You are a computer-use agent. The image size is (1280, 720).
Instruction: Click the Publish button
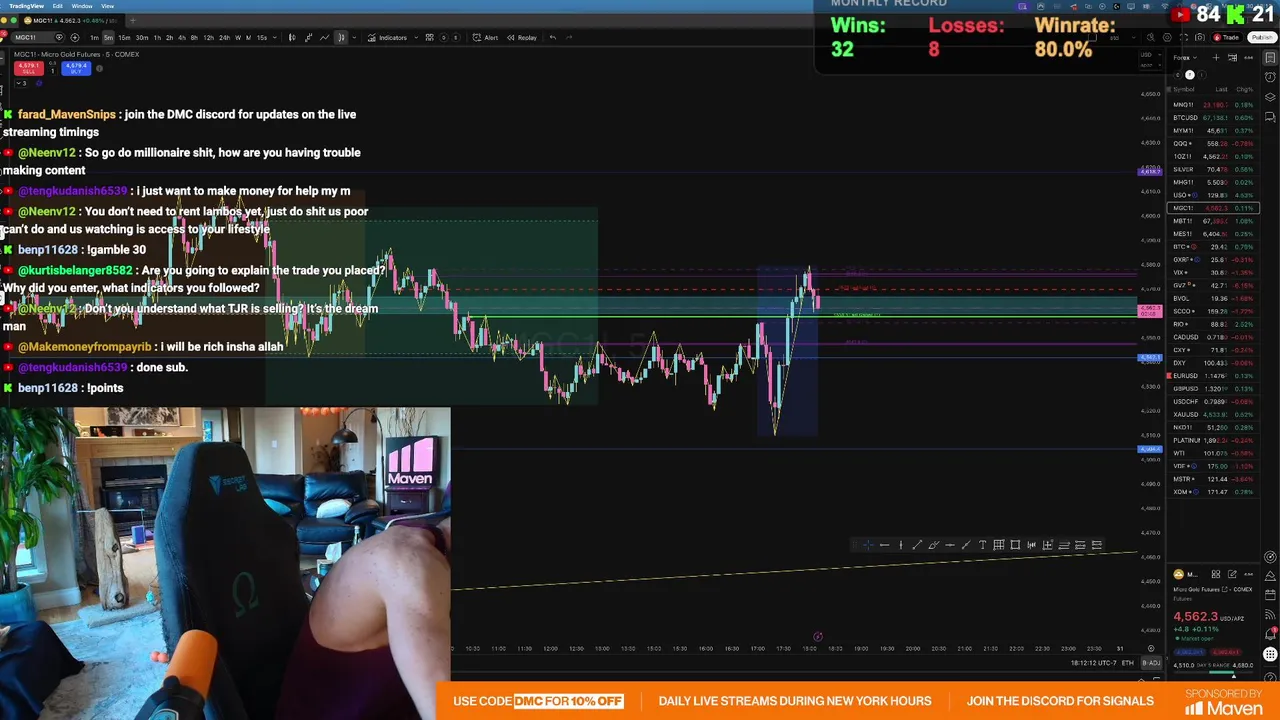tap(1262, 38)
